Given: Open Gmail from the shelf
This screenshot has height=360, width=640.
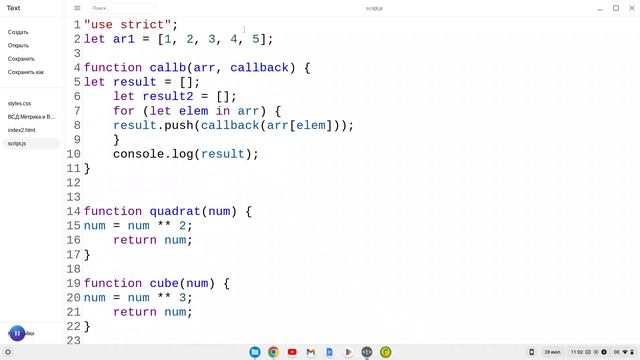Looking at the screenshot, I should (311, 352).
